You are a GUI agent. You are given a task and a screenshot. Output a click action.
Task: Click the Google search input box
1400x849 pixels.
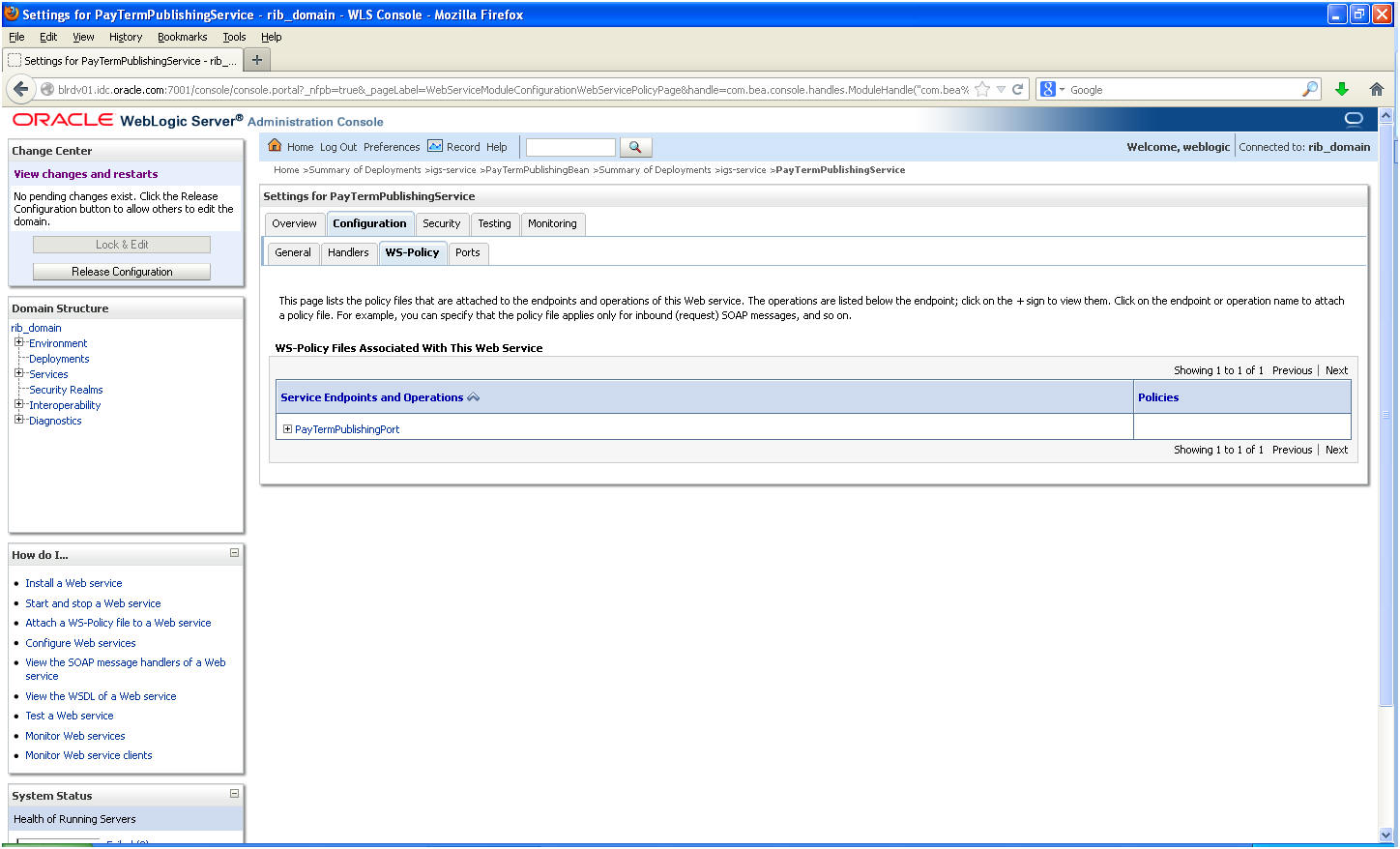pyautogui.click(x=1184, y=90)
